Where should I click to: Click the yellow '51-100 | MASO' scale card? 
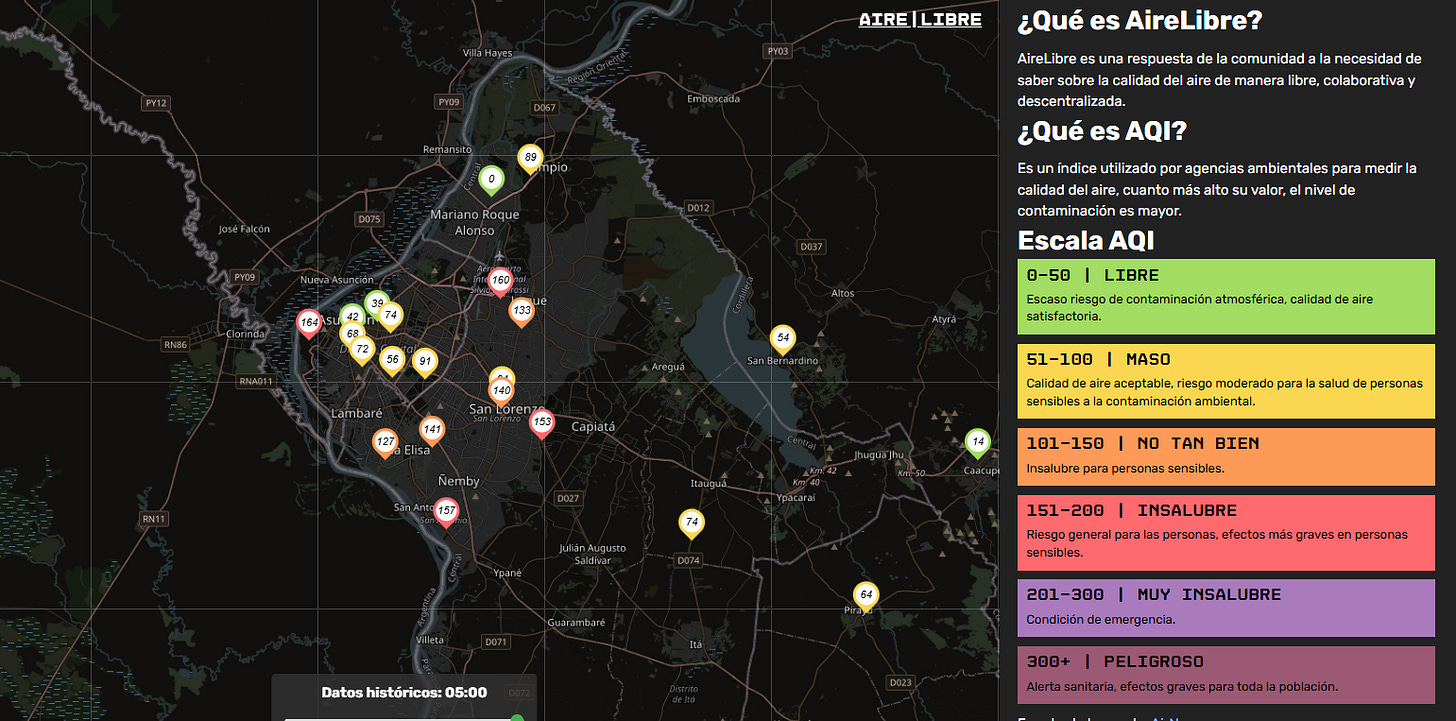1226,381
